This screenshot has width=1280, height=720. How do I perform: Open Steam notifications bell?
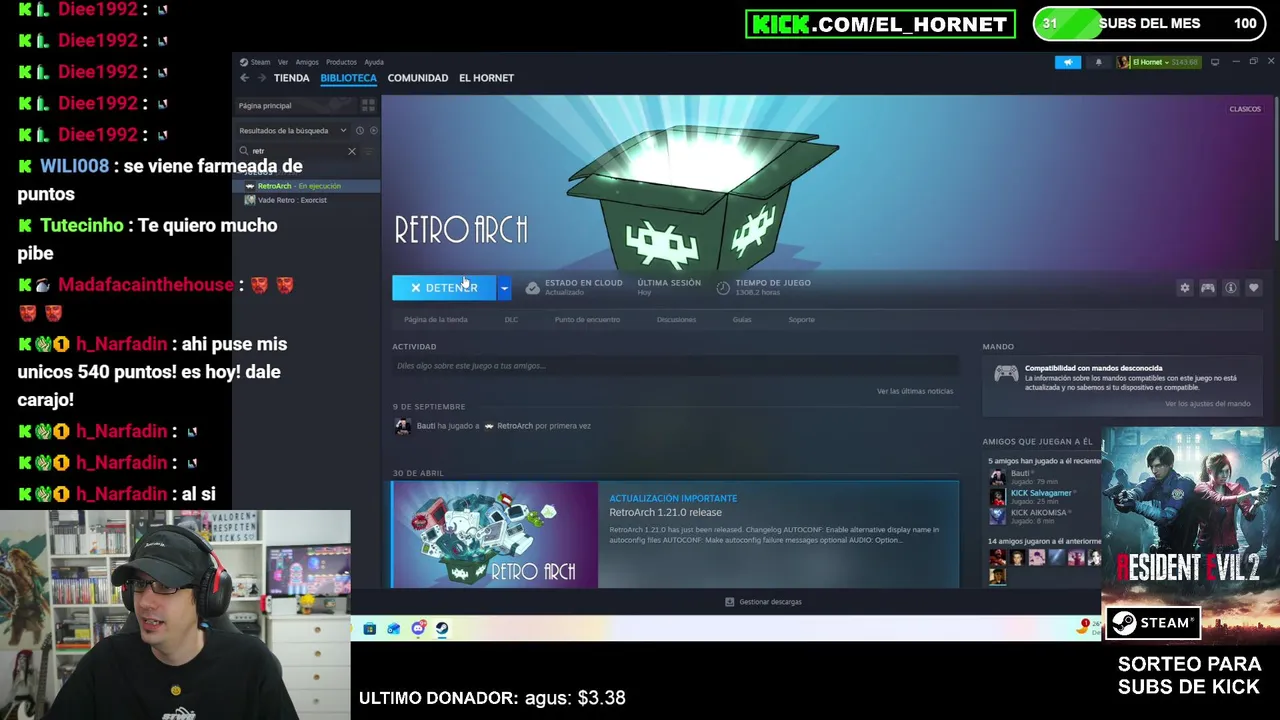coord(1098,62)
